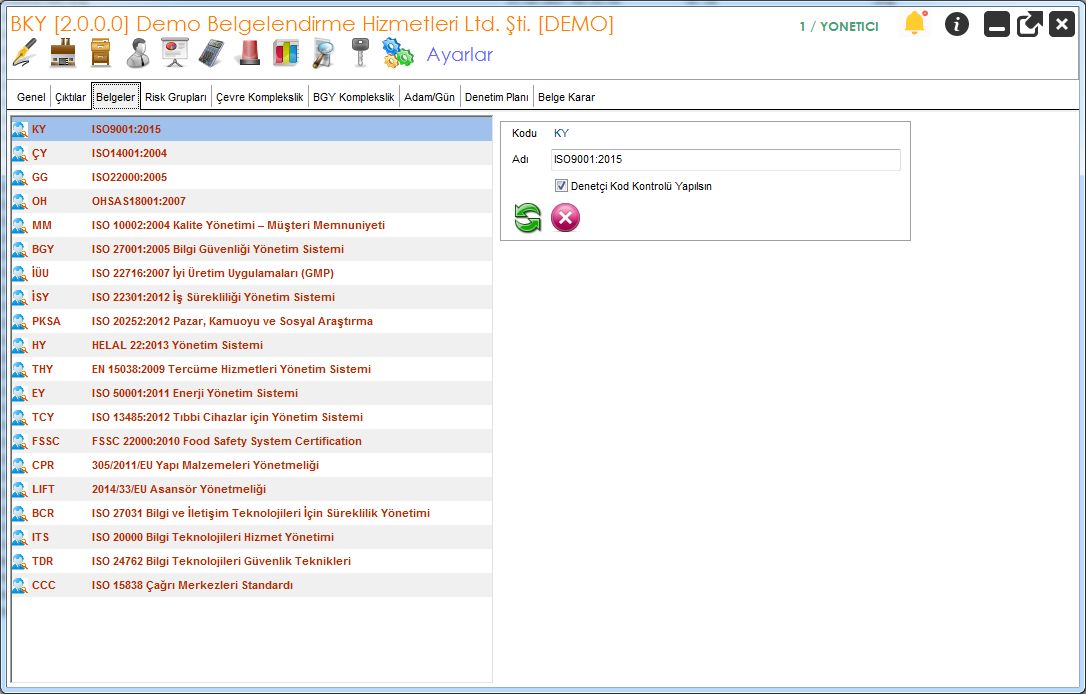Select ISO 10002:2004 Müşteri Memnuniyeti row
1086x694 pixels.
pyautogui.click(x=251, y=225)
